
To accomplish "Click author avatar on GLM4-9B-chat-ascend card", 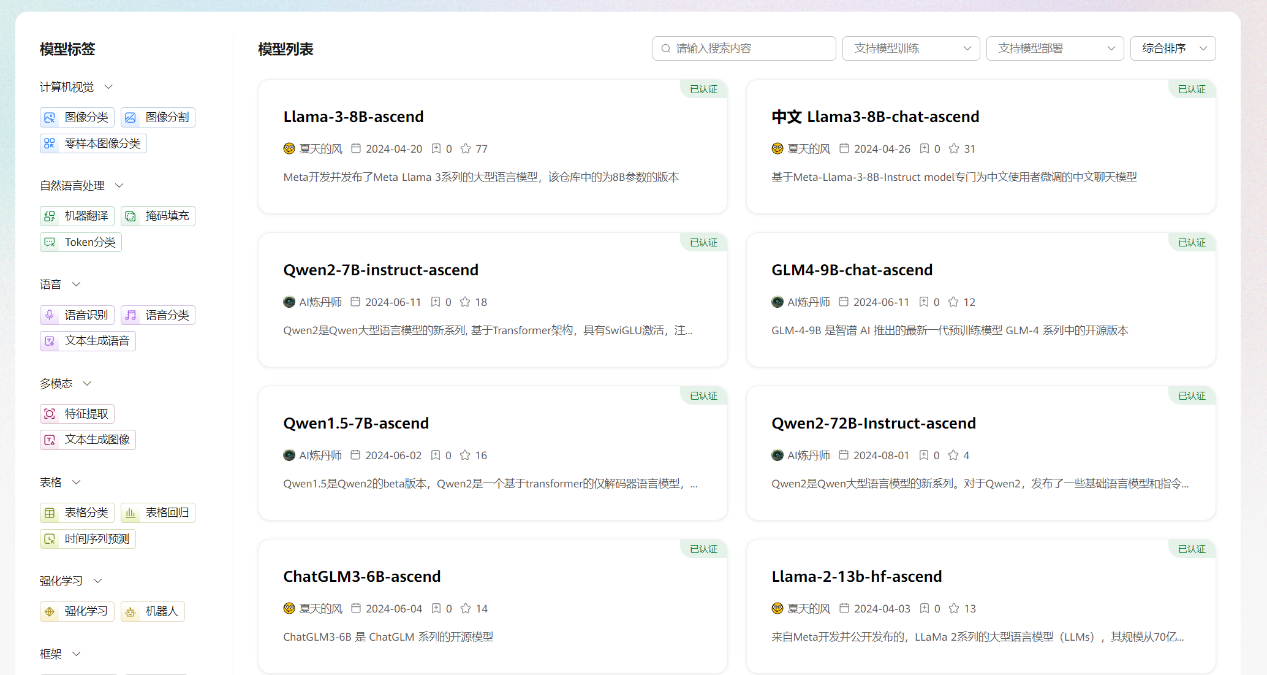I will tap(777, 301).
